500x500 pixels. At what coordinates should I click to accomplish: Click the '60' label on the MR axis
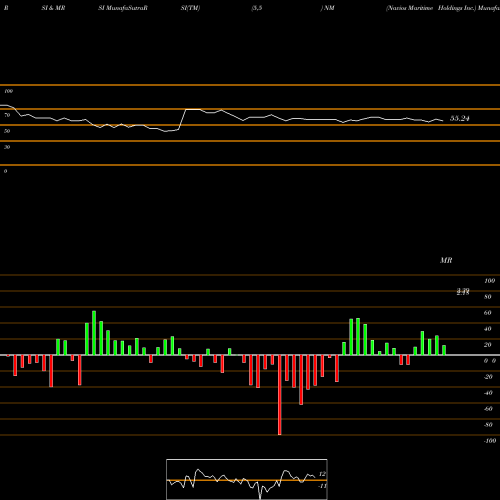pyautogui.click(x=488, y=313)
